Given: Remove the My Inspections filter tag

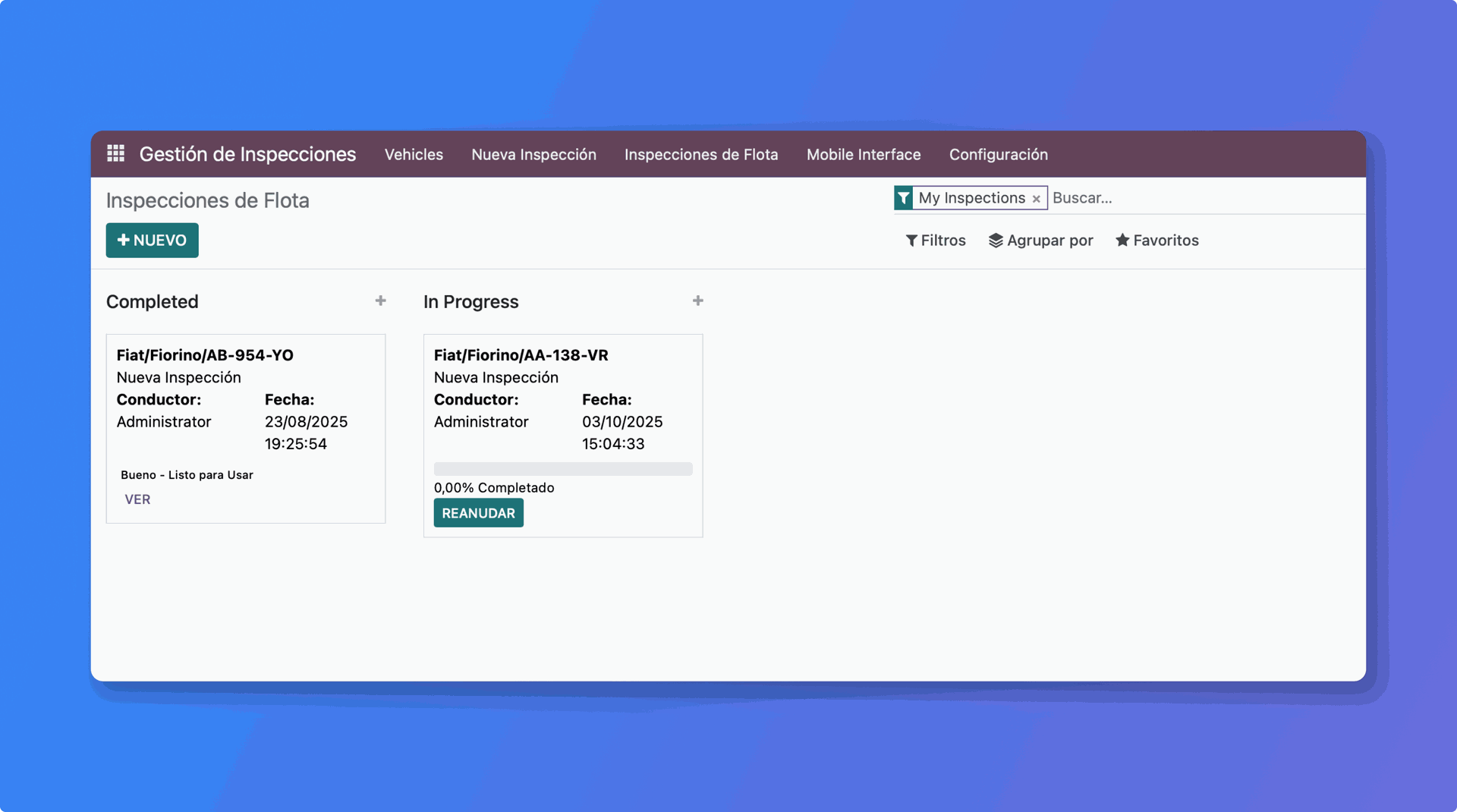Looking at the screenshot, I should click(1036, 199).
